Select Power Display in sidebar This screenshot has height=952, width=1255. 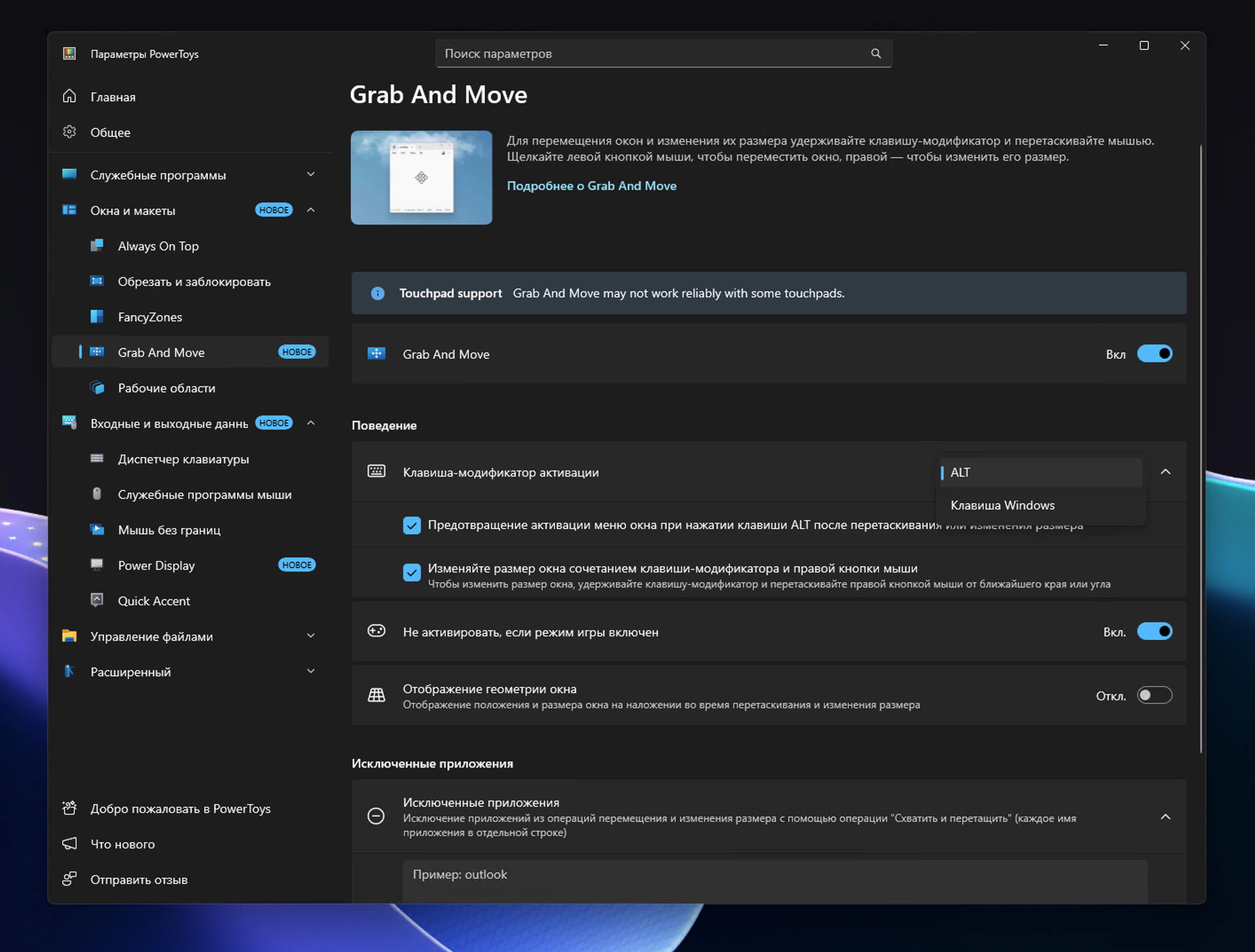(x=156, y=565)
